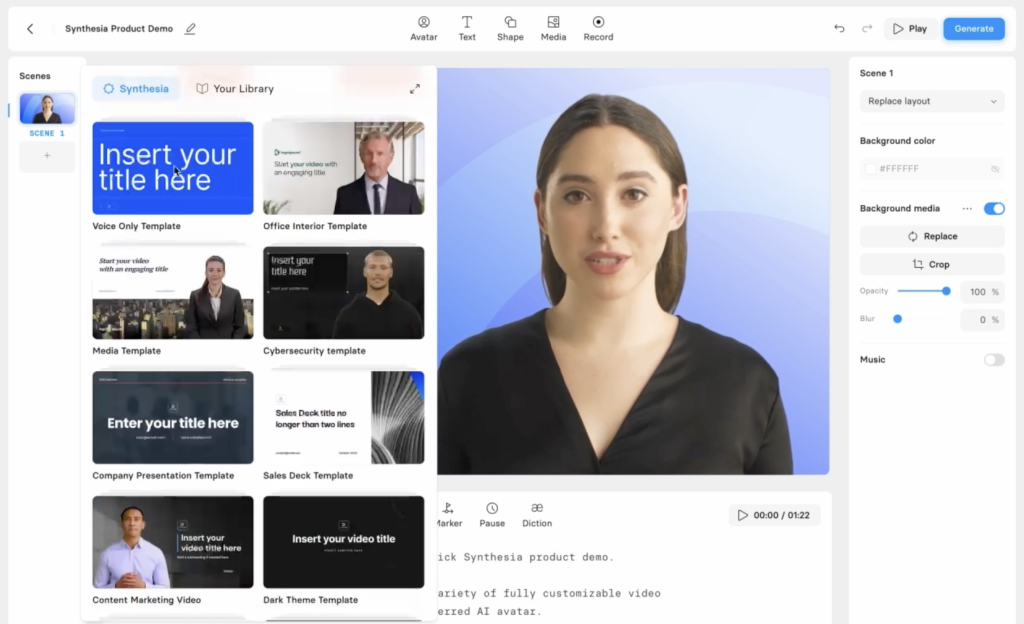Open Background media more options
This screenshot has height=624, width=1024.
tap(967, 208)
